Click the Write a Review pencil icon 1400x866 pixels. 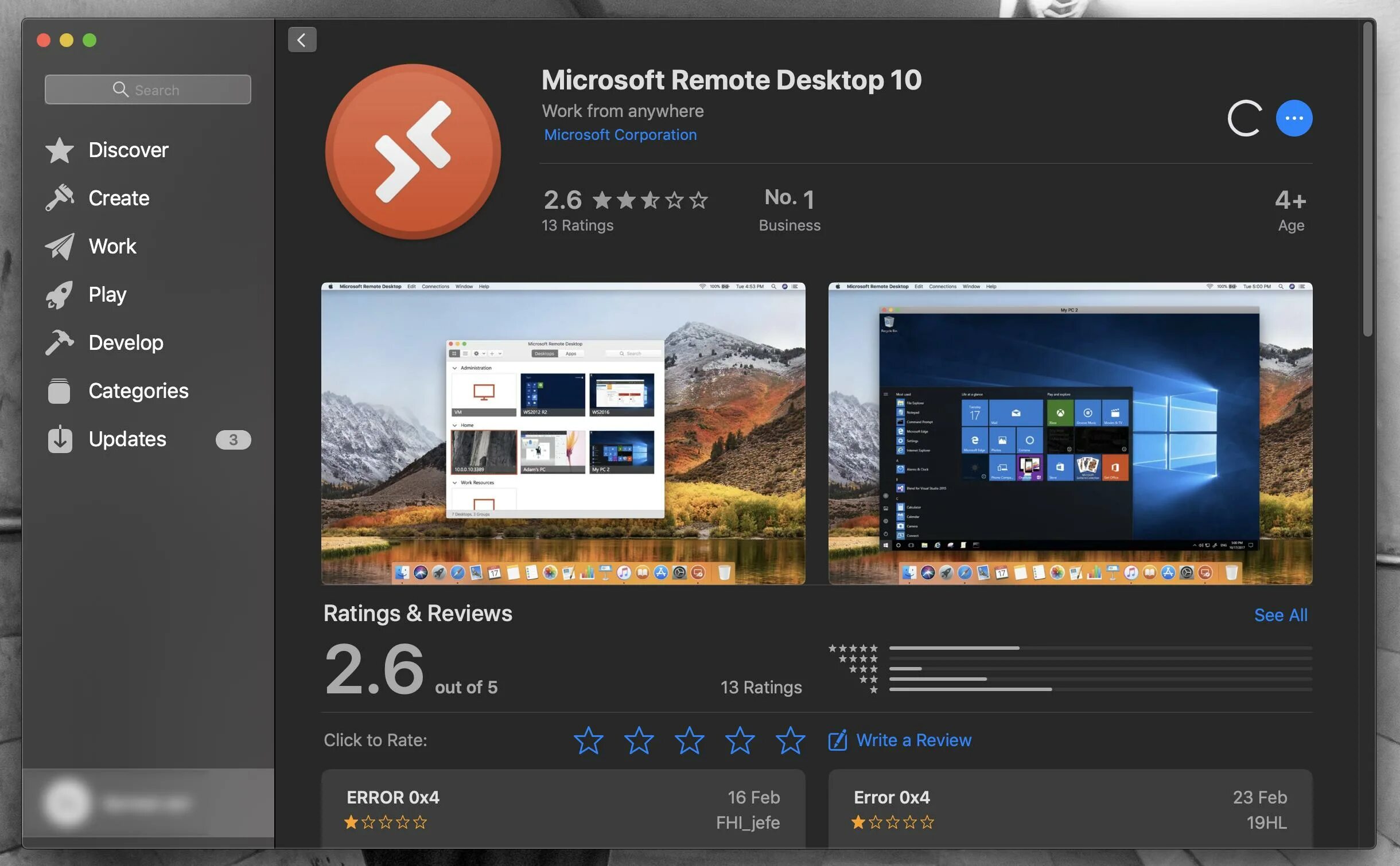(838, 740)
